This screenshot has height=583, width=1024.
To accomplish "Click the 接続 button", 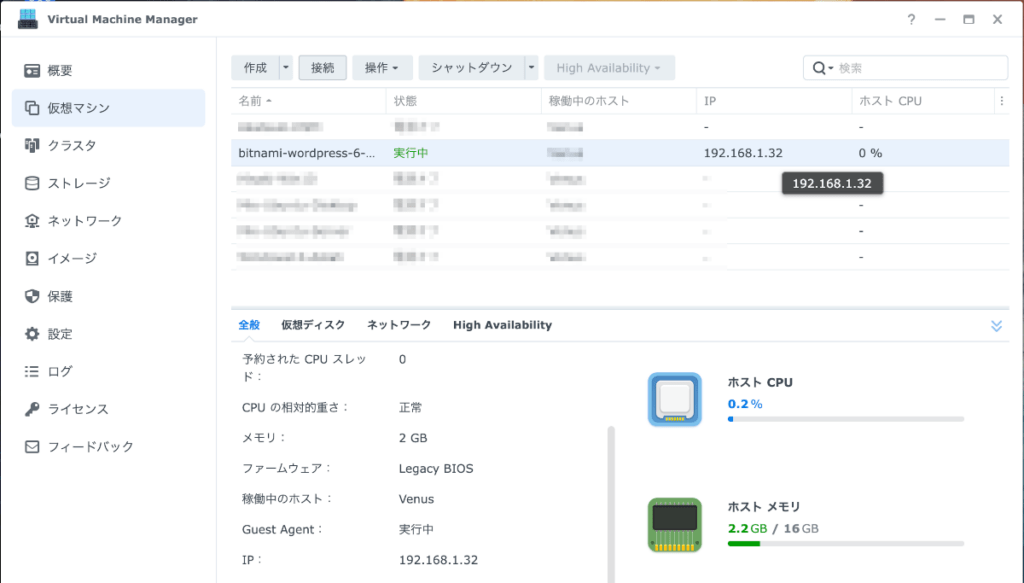I will point(323,68).
